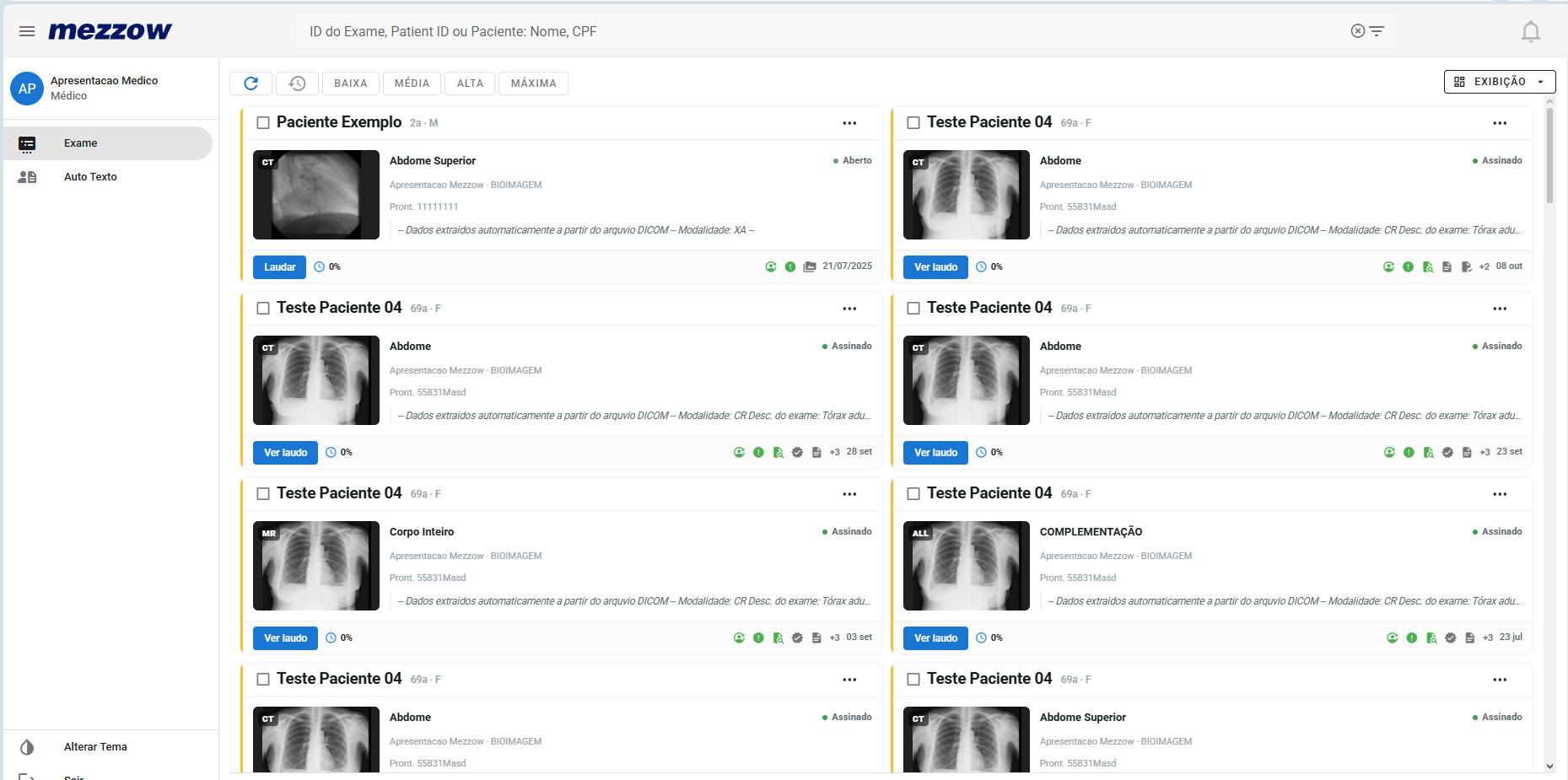
Task: Open the three-dot menu on Paciente Exemplo card
Action: (849, 123)
